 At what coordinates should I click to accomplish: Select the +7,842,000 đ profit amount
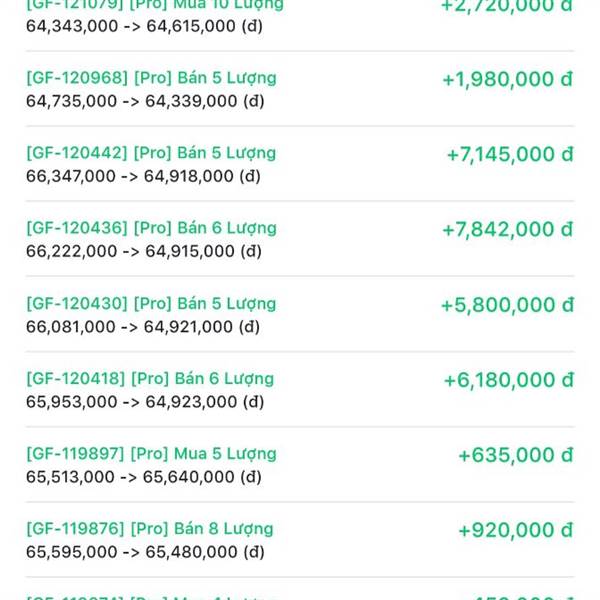508,229
